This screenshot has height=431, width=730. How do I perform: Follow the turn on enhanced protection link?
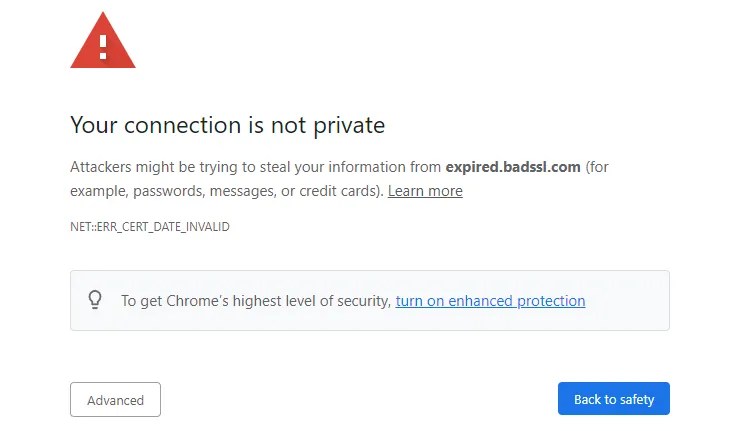click(490, 300)
